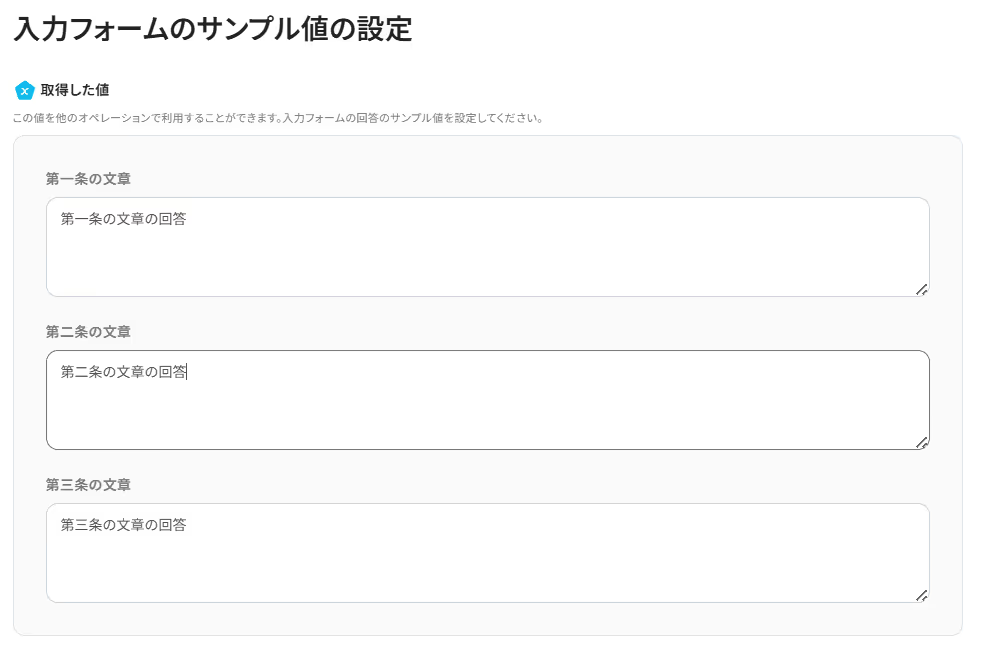Click the sample text 第二条の文章の回答
The image size is (997, 655).
pos(123,372)
